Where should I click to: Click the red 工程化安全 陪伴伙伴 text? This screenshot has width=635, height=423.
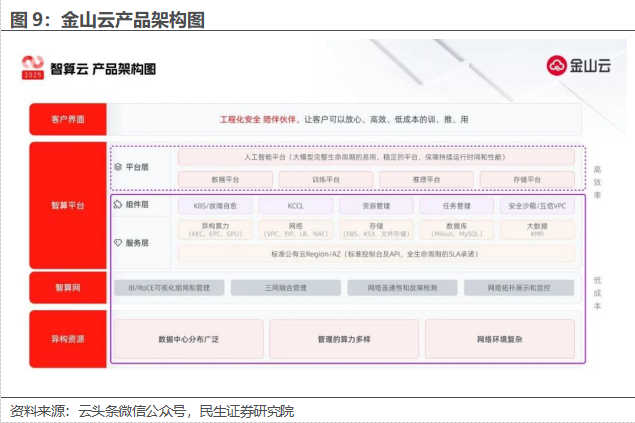coord(258,119)
